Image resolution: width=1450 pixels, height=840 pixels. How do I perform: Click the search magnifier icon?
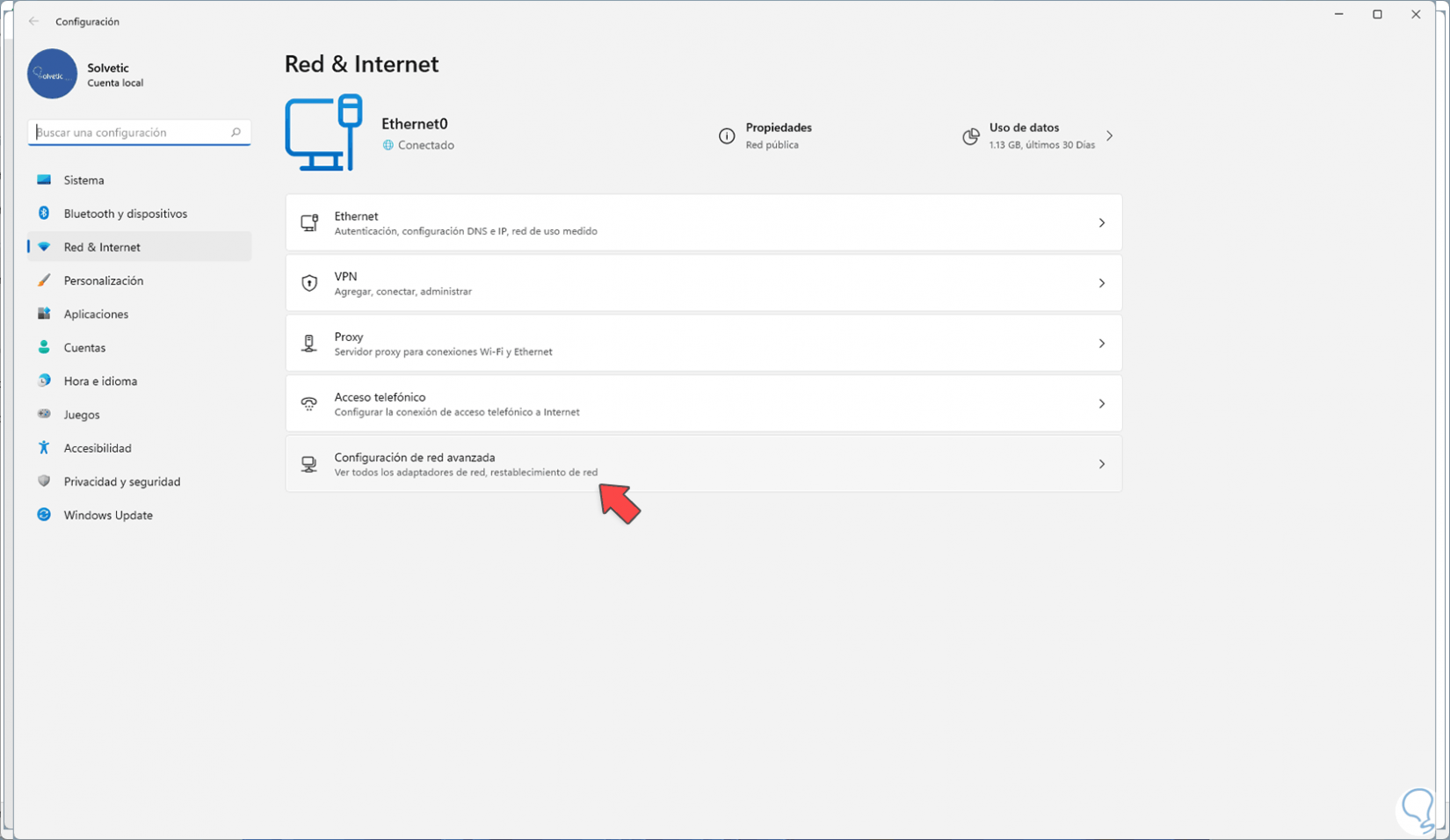236,133
